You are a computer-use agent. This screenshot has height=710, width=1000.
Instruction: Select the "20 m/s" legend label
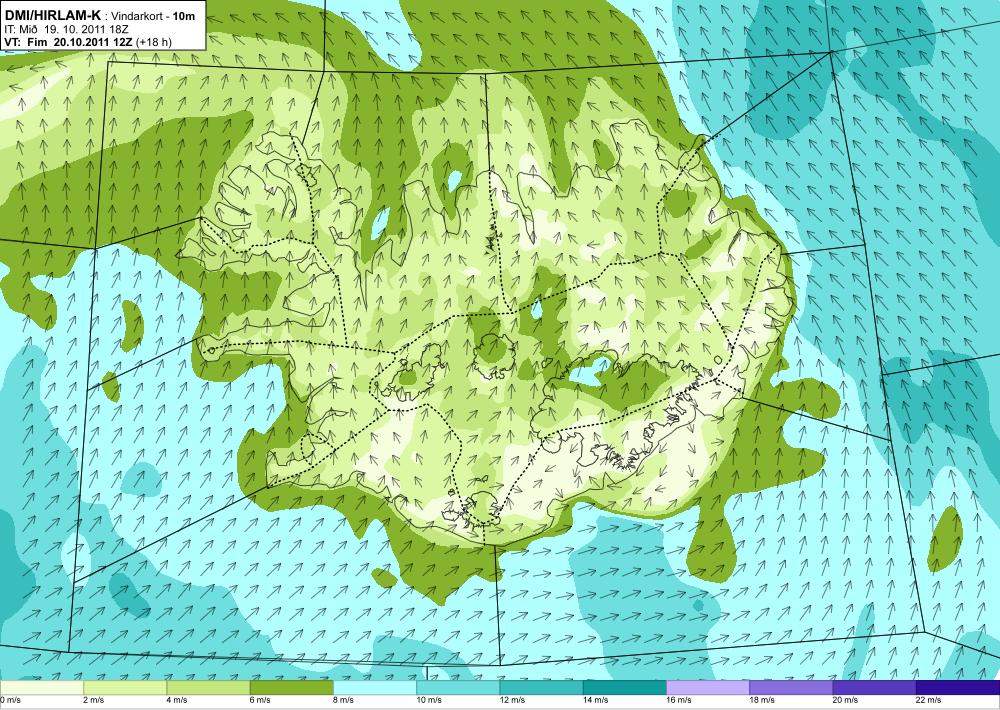tap(846, 700)
